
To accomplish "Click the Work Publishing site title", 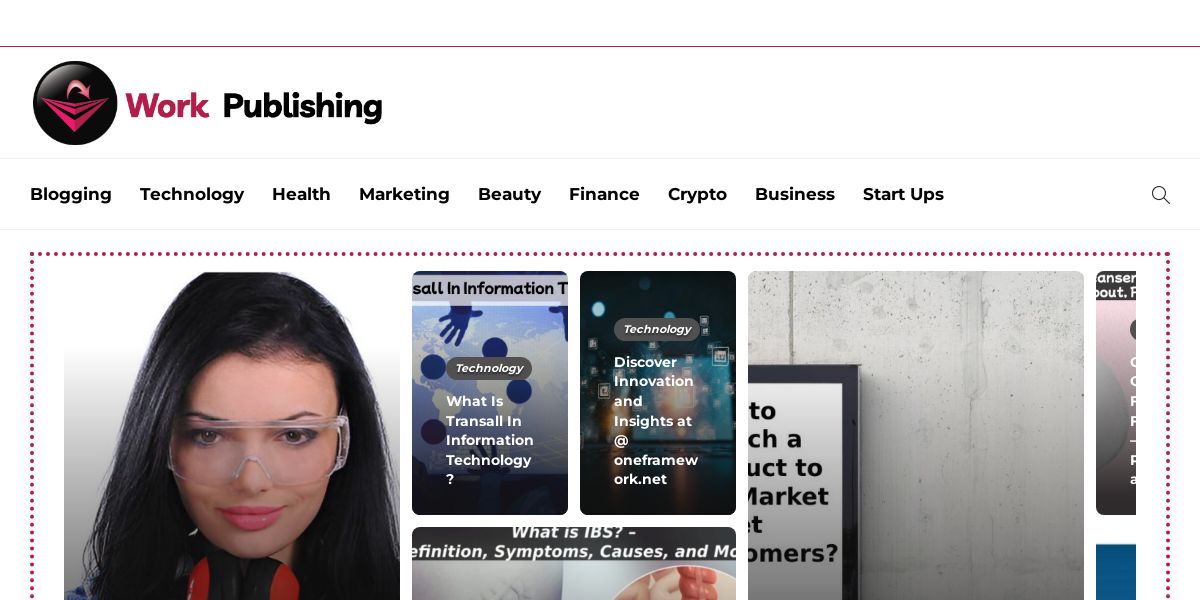I will pos(254,105).
